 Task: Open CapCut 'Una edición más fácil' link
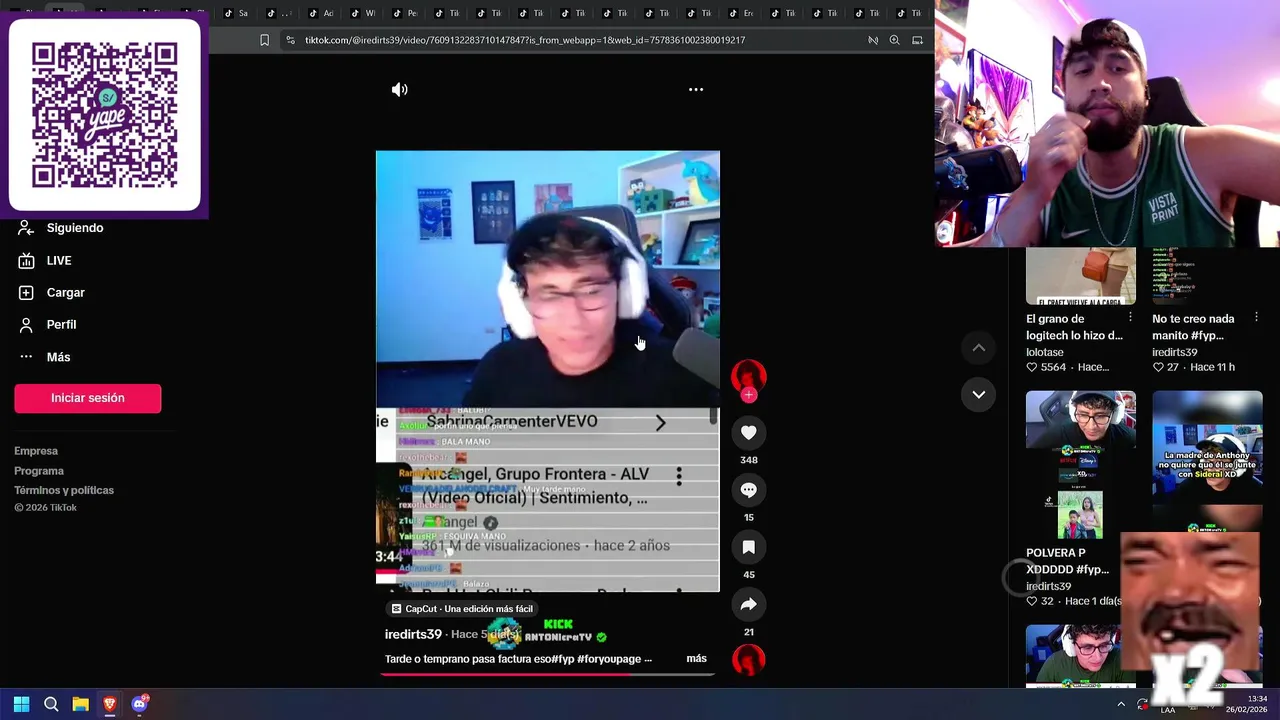462,609
